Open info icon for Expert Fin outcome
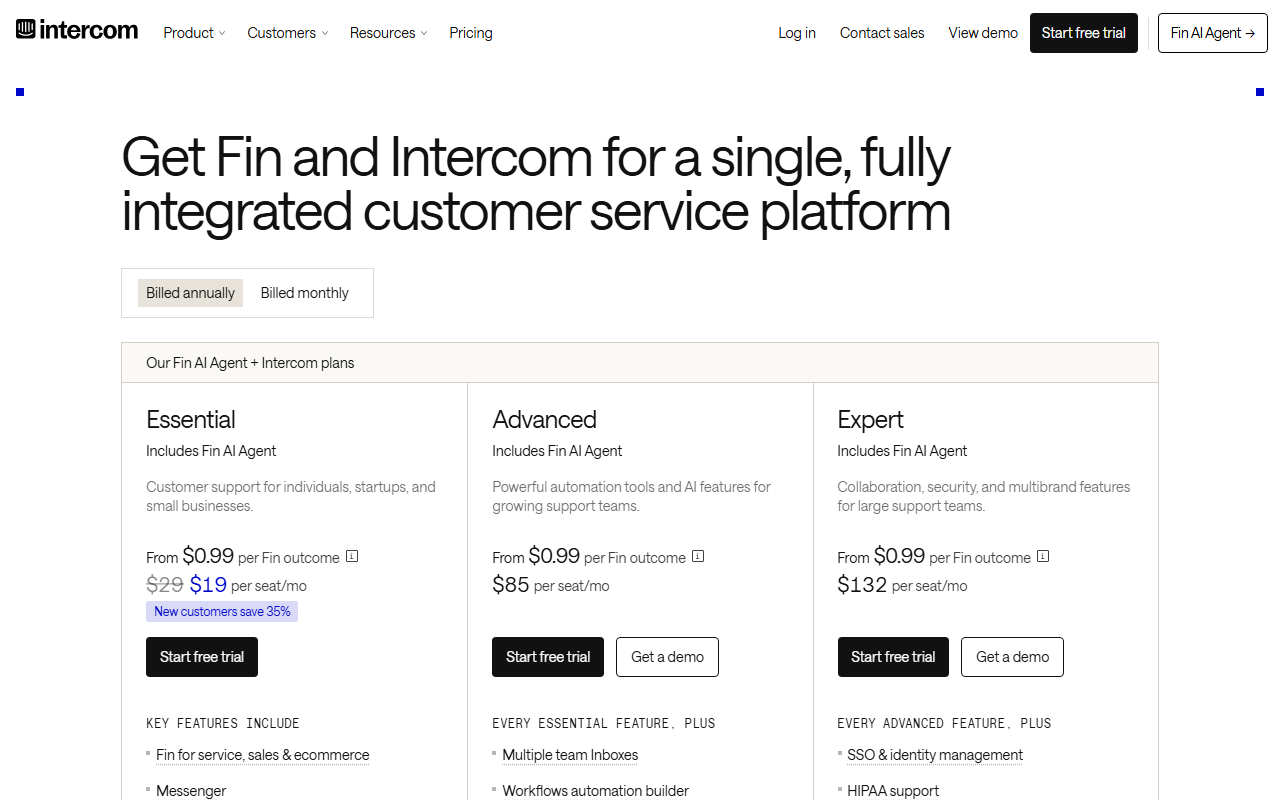The image size is (1280, 800). (1043, 557)
